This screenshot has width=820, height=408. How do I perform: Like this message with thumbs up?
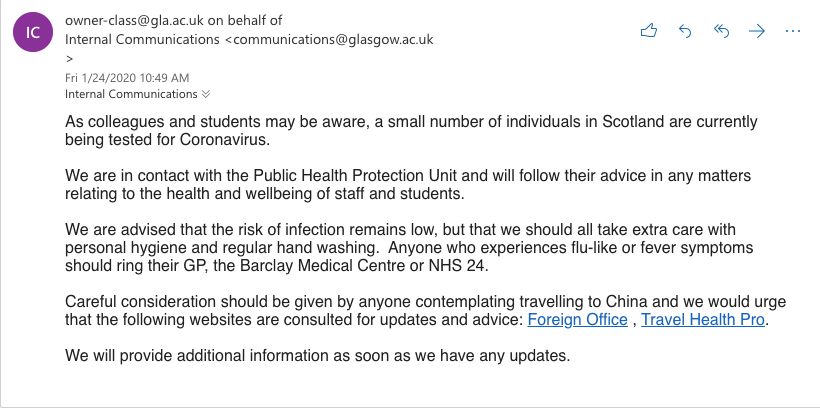(648, 31)
